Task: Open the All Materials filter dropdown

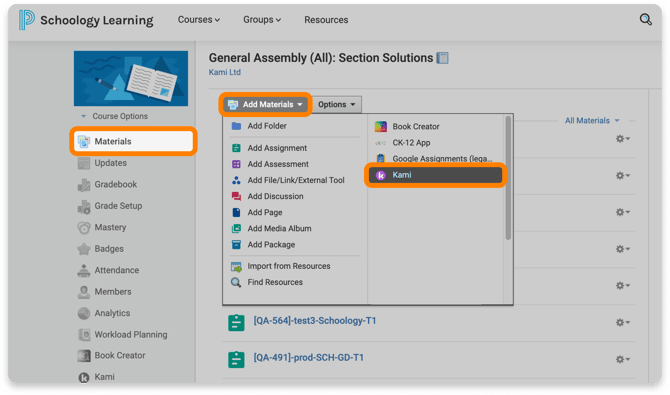Action: click(592, 121)
